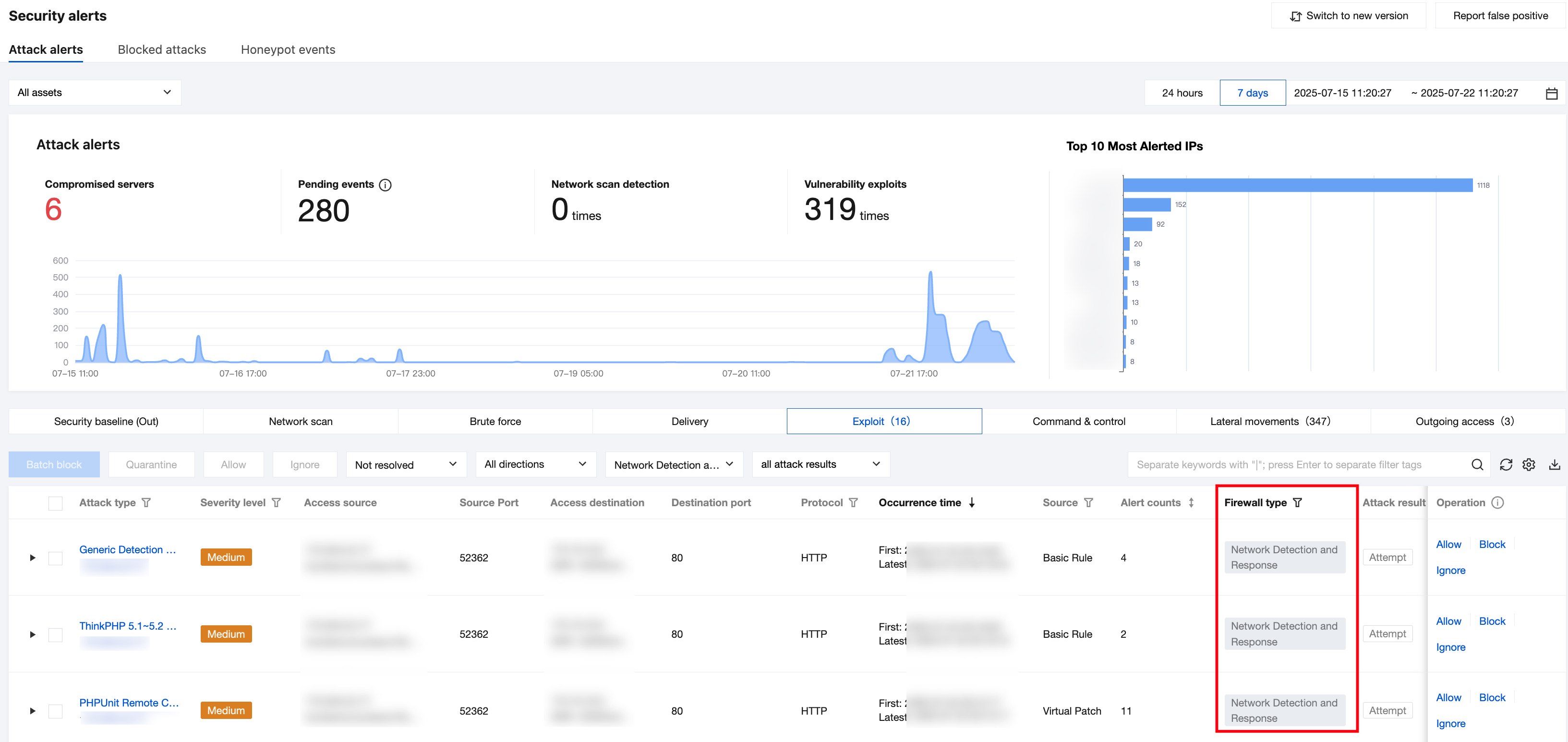
Task: Open Attack type column filter icon
Action: (146, 502)
